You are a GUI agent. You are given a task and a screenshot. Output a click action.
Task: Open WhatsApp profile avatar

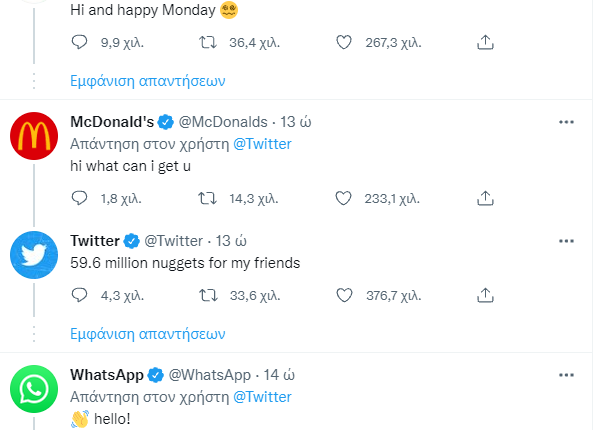[x=34, y=389]
